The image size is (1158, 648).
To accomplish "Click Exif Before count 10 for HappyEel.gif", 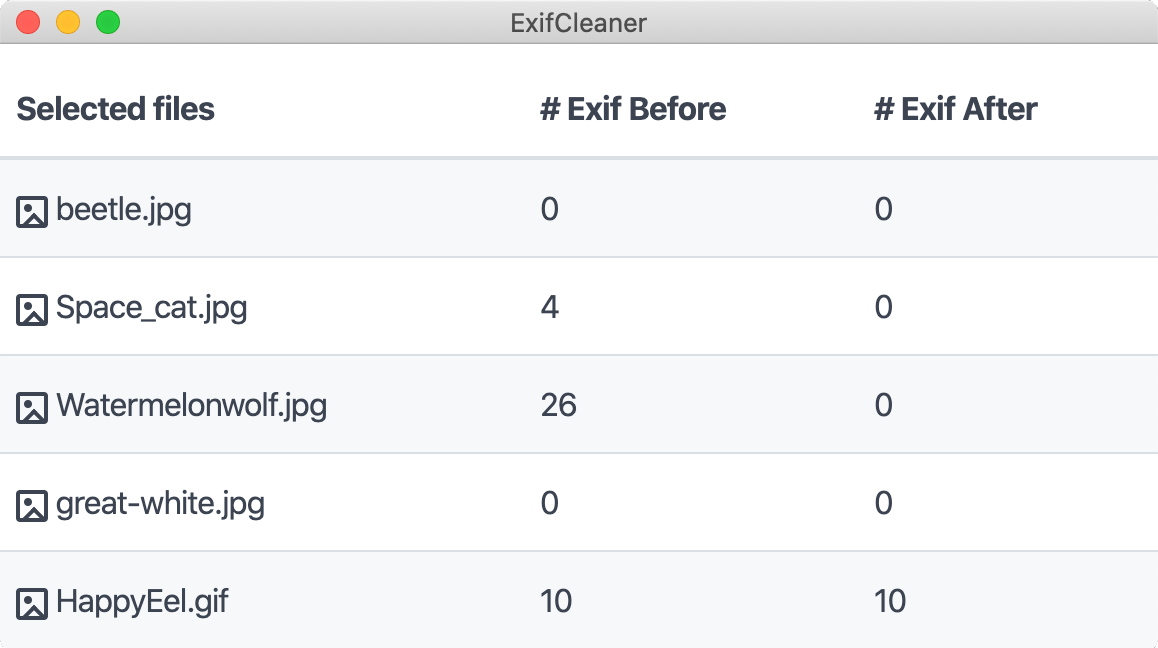I will [x=556, y=602].
